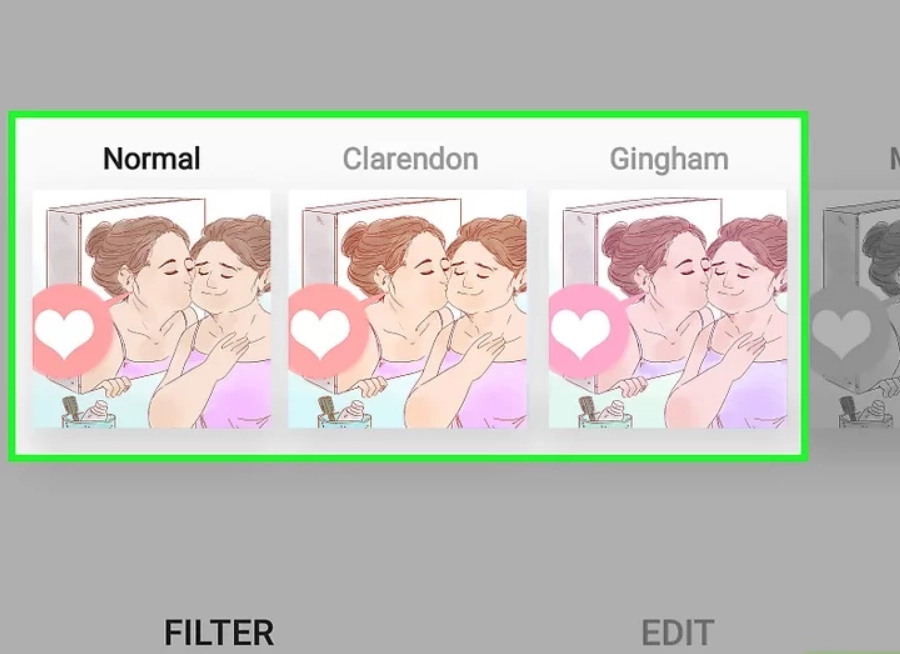Apply the Normal filter thumbnail
Image resolution: width=900 pixels, height=654 pixels.
152,309
